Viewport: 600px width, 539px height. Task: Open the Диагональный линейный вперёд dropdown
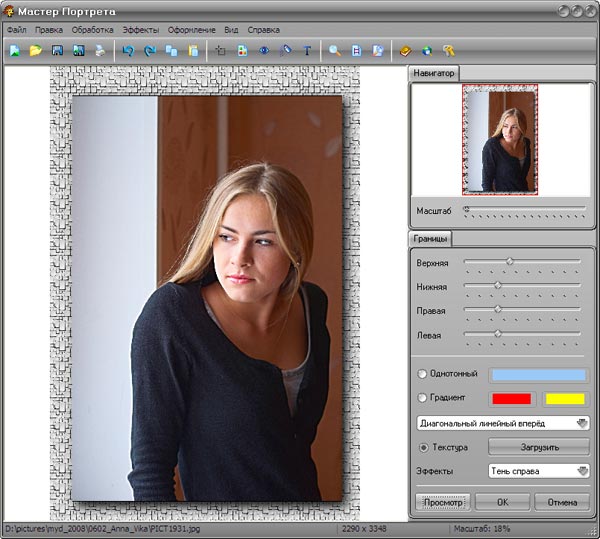(x=503, y=423)
